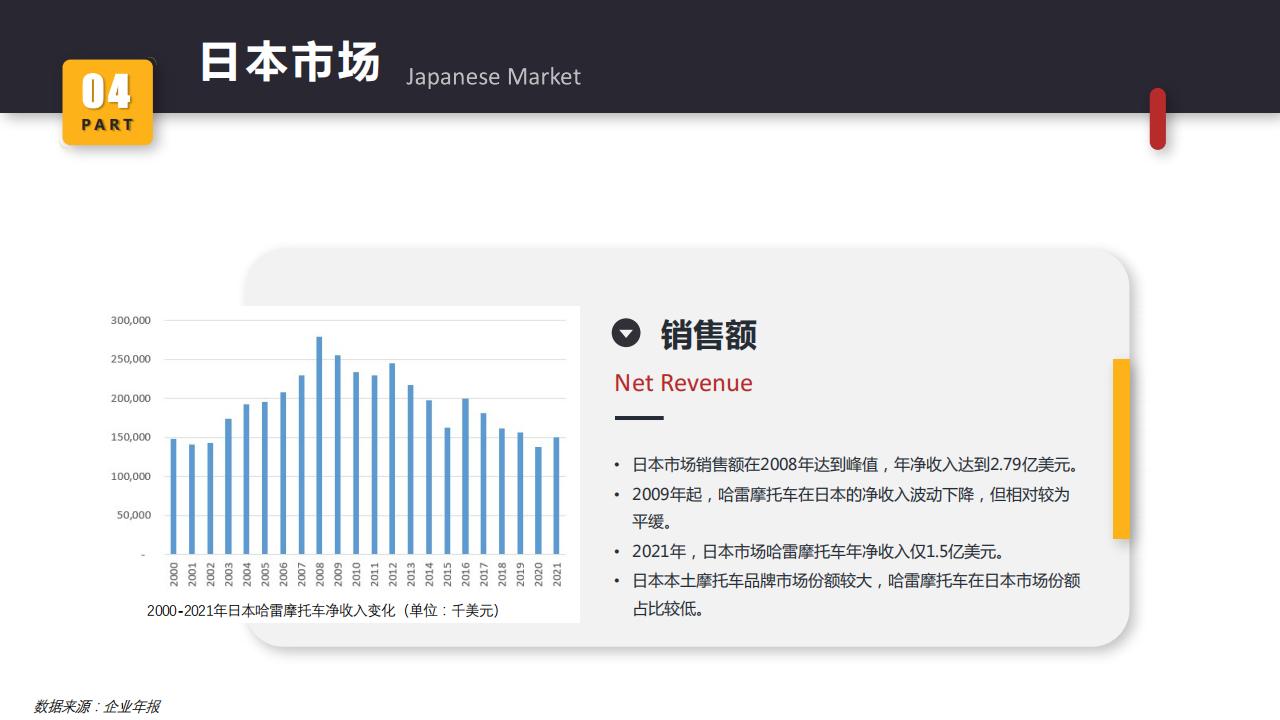Click the bullet about 日本本土摩托车品牌市场份额
This screenshot has width=1280, height=720.
pos(847,594)
